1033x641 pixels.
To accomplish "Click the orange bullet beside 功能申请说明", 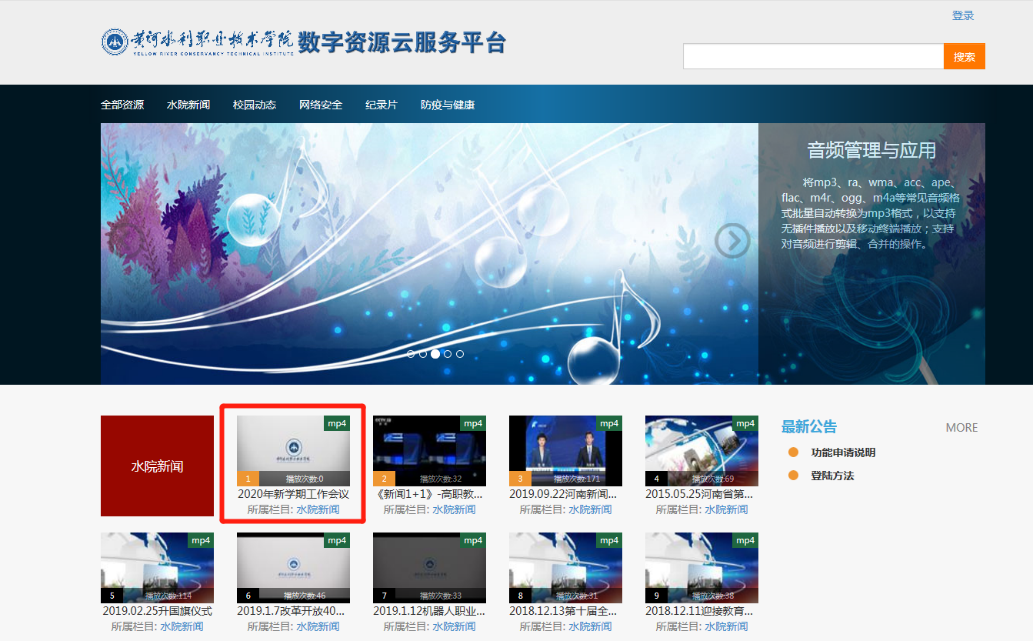I will tap(794, 453).
